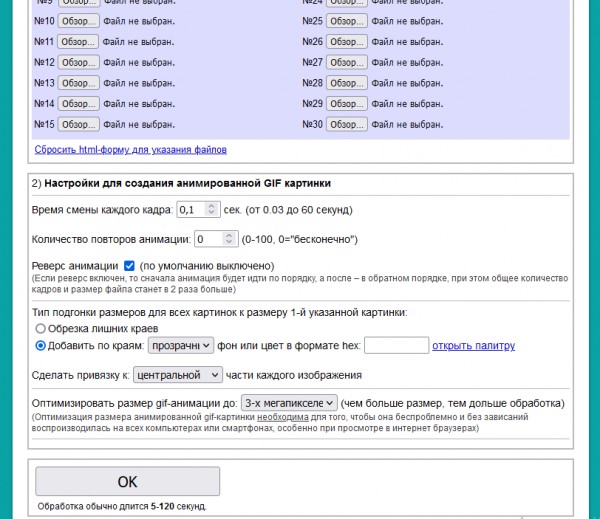Open the 3-х мегапикселей optimization dropdown

289,403
